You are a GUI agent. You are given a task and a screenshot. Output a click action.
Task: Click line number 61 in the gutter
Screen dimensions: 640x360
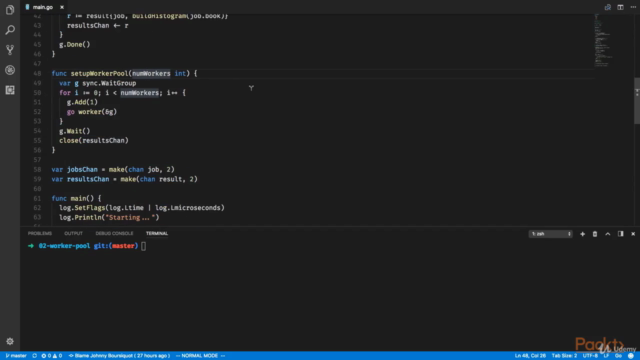[37, 198]
